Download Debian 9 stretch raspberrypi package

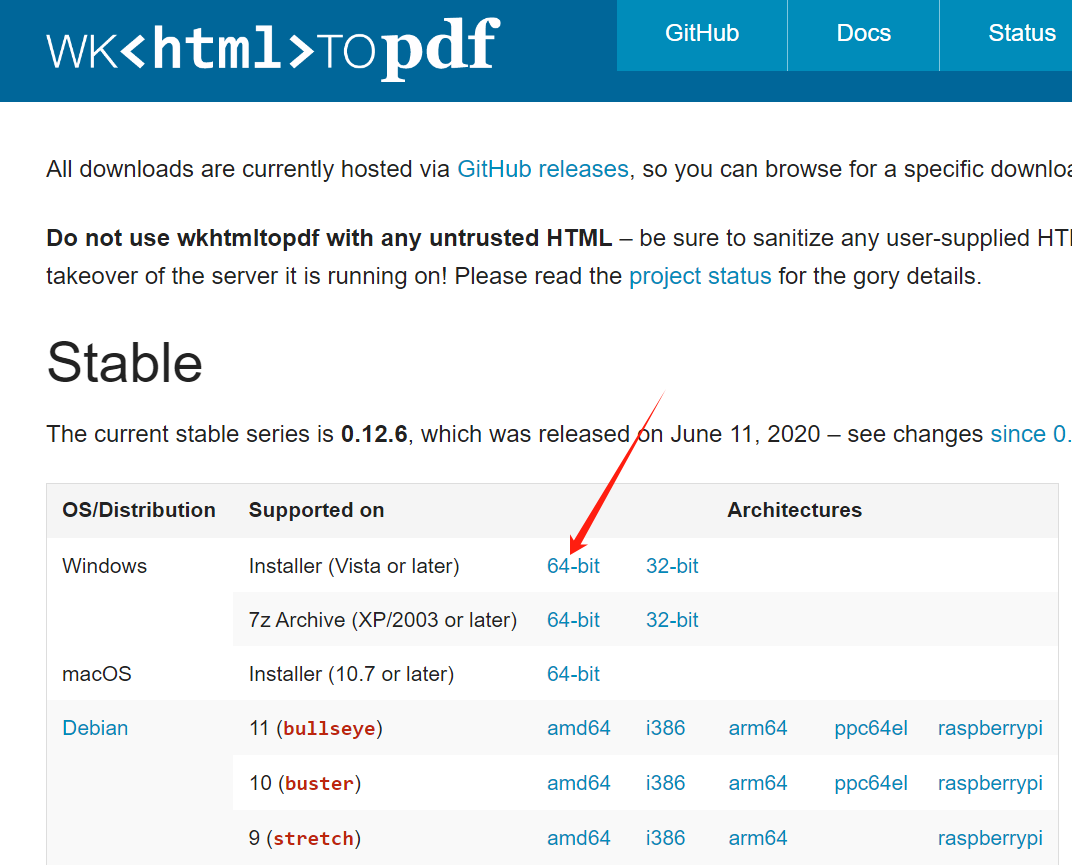point(990,838)
